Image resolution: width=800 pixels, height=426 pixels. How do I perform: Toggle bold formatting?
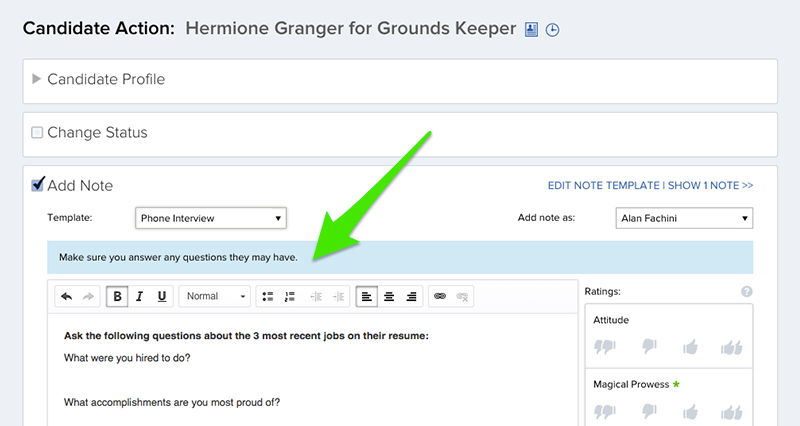(x=117, y=296)
